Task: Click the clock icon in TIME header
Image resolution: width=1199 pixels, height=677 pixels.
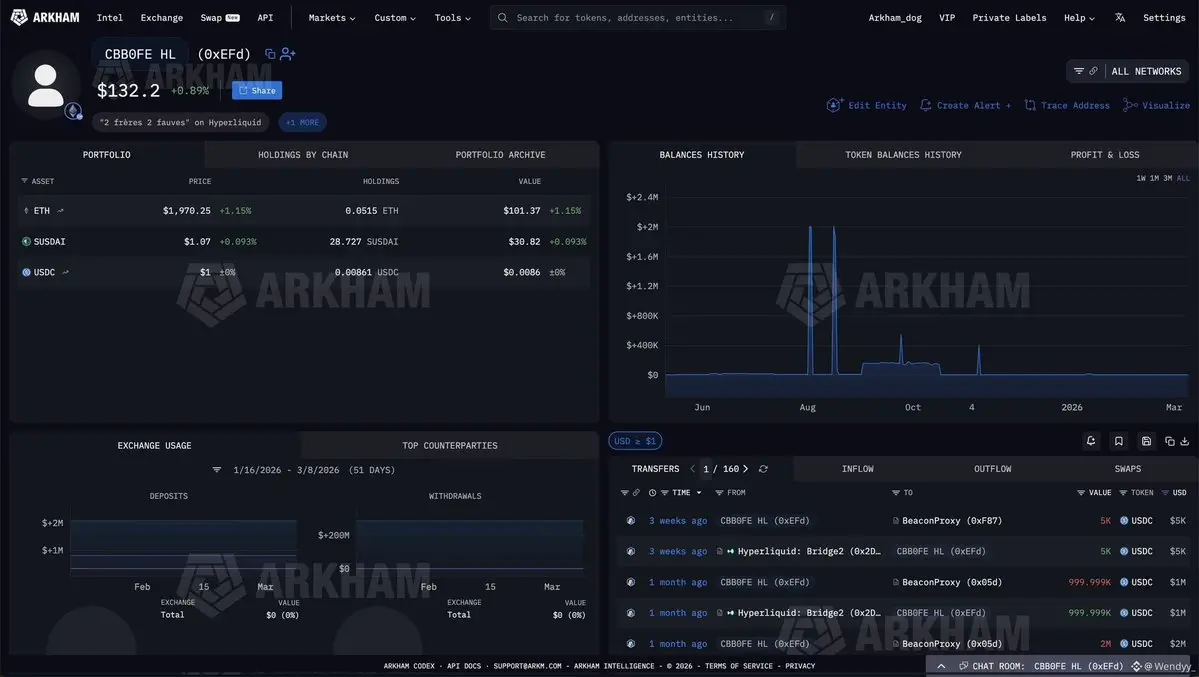Action: [652, 493]
